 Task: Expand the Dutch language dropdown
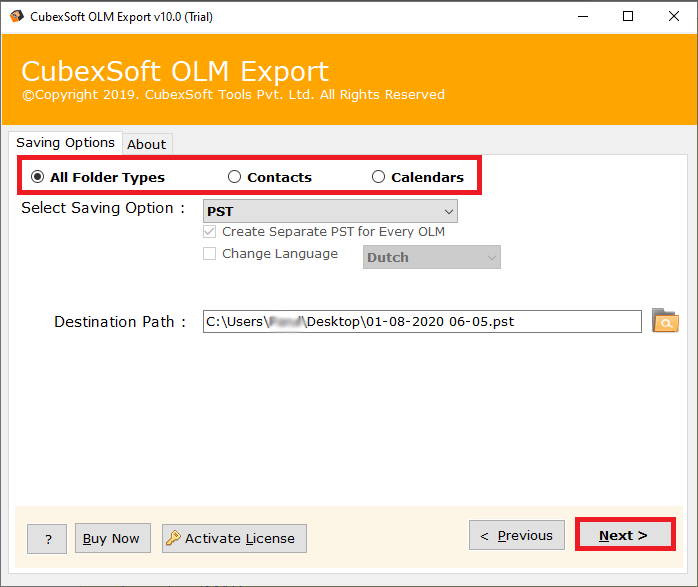pyautogui.click(x=431, y=257)
